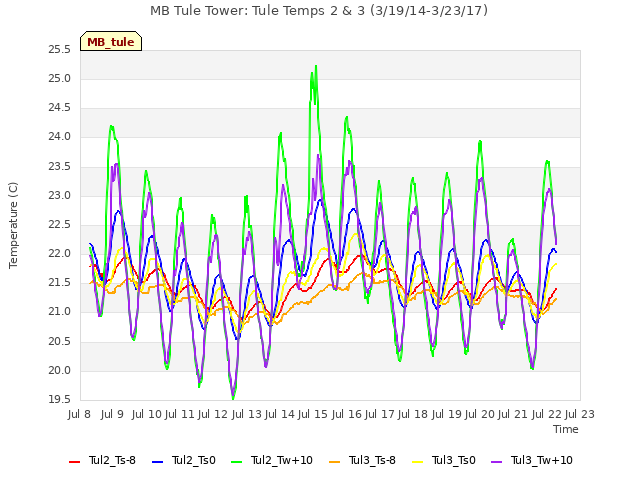Image resolution: width=640 pixels, height=480 pixels.
Task: Click the Jul 12 x-axis label
Action: click(x=213, y=415)
